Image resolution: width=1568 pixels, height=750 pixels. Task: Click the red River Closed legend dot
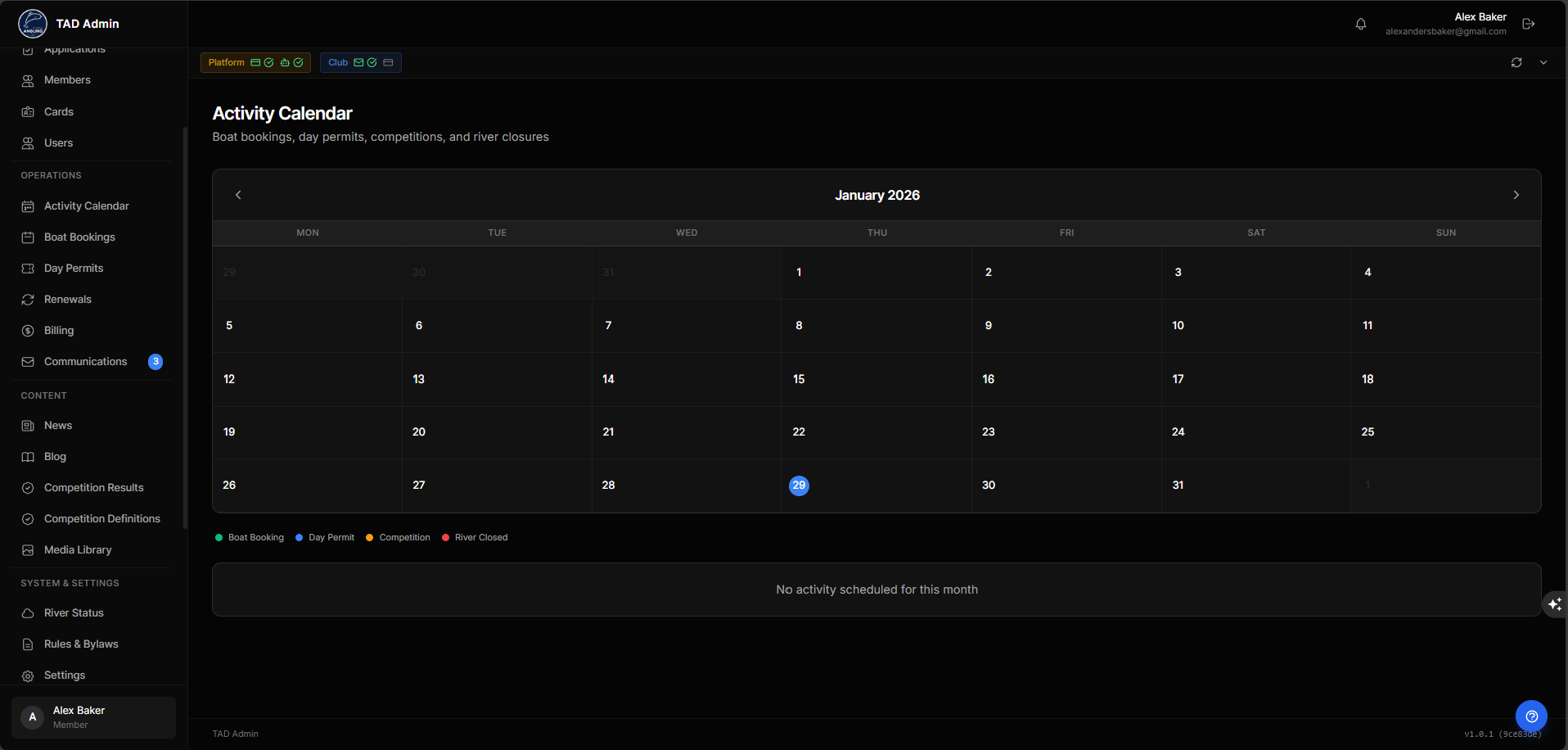click(445, 538)
